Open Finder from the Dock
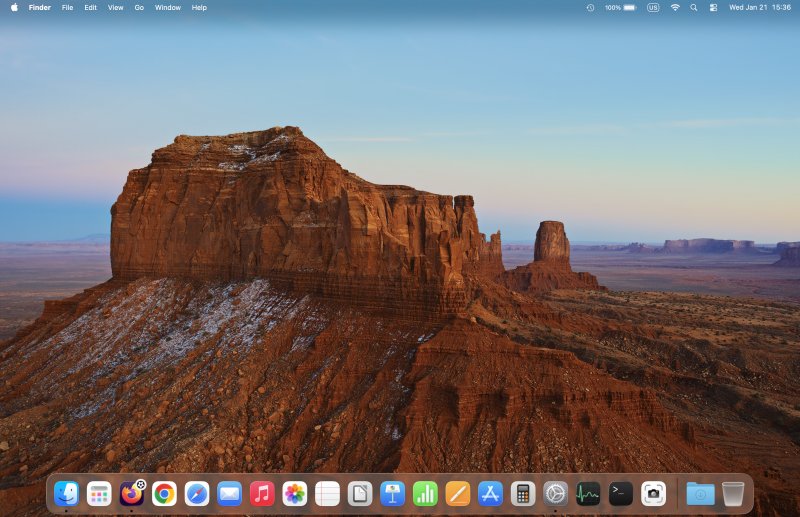Image resolution: width=800 pixels, height=517 pixels. 66,493
